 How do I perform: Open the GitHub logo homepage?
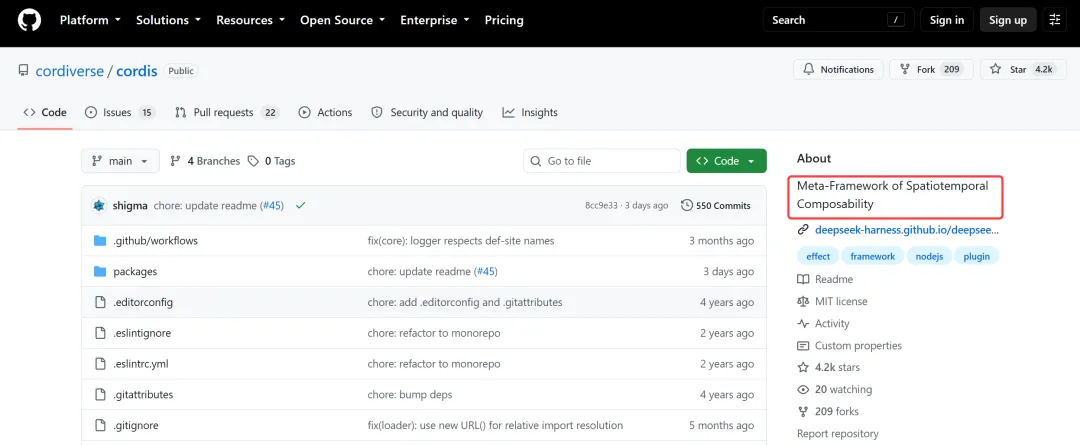29,20
